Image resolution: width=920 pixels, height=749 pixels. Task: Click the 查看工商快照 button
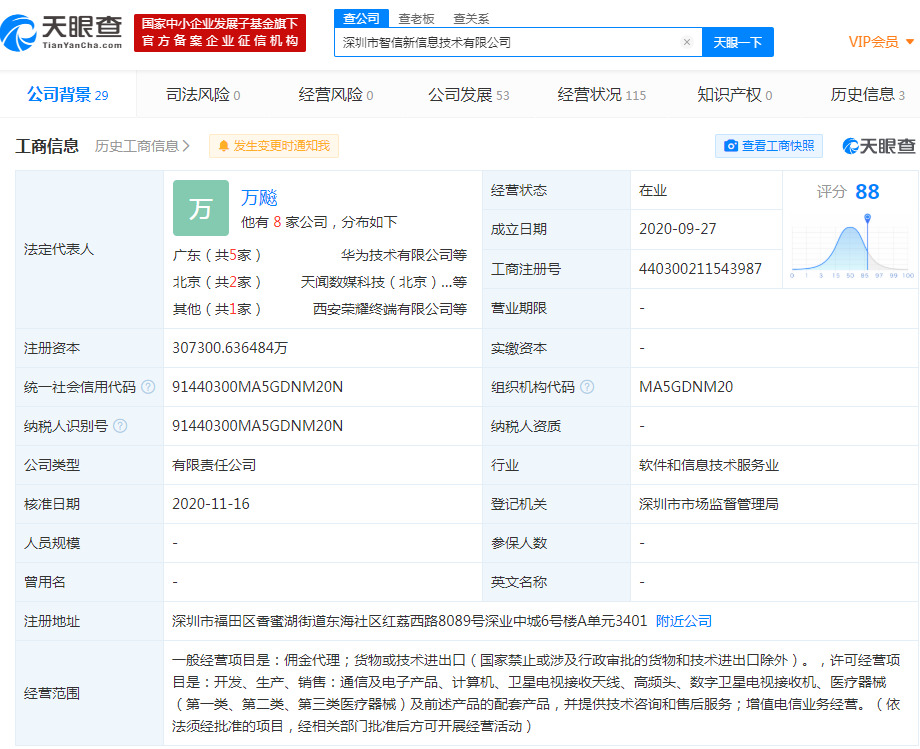[x=769, y=146]
